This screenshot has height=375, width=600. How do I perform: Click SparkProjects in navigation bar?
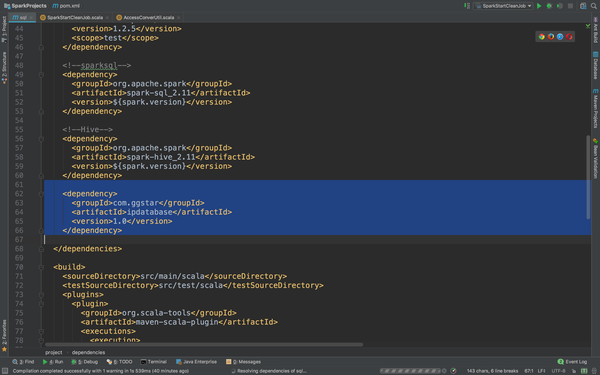click(25, 6)
